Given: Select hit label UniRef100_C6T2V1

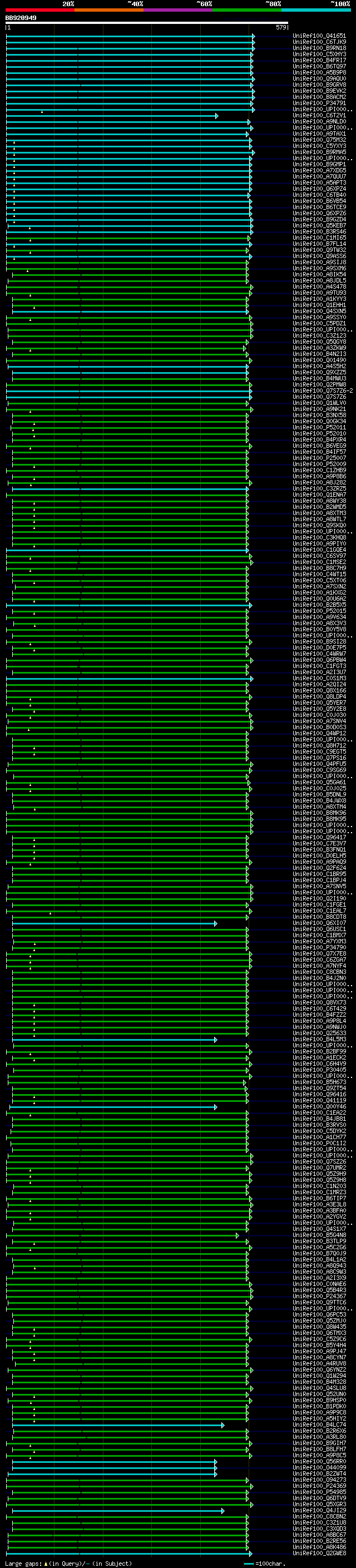Looking at the screenshot, I should (x=319, y=115).
